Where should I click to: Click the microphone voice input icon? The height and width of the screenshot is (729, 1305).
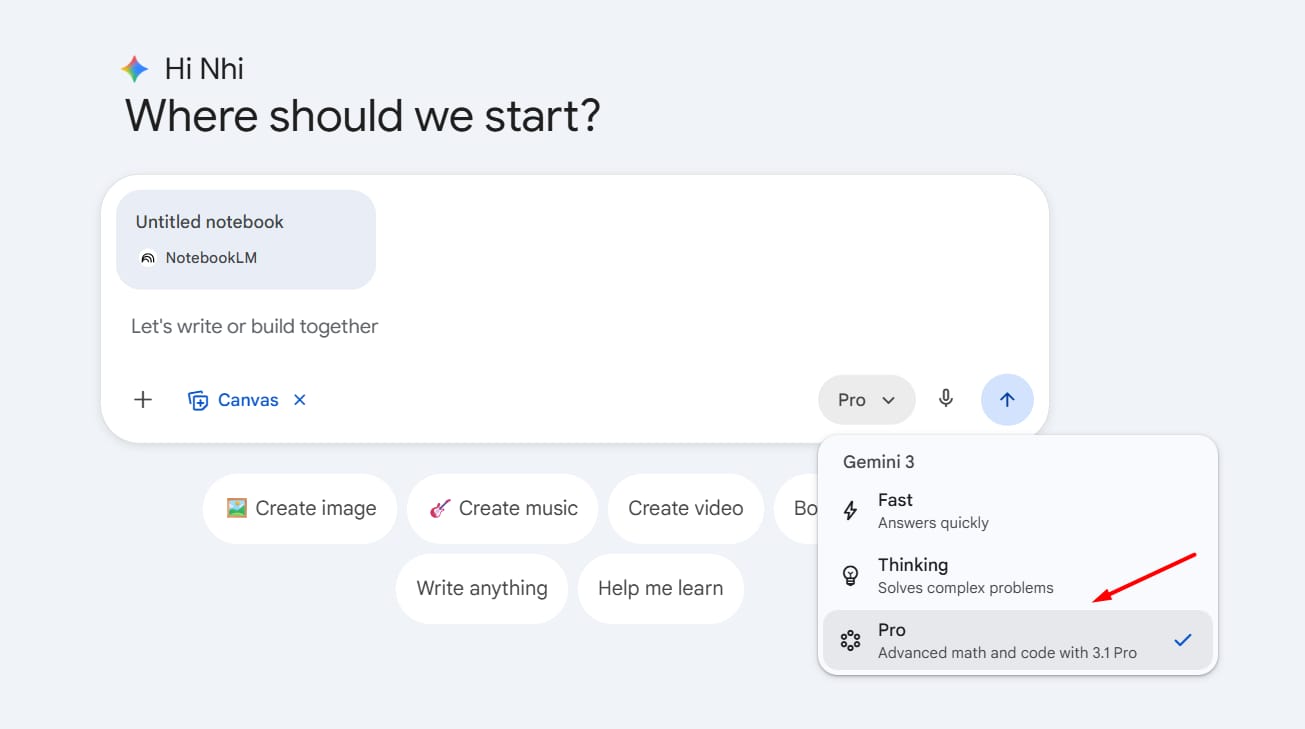click(946, 399)
